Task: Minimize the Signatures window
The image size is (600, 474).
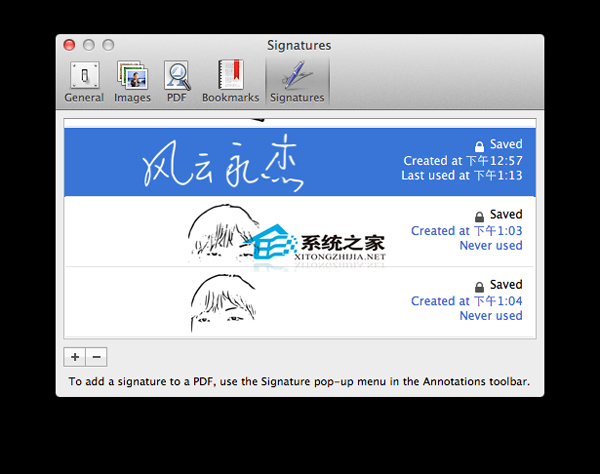Action: 89,45
